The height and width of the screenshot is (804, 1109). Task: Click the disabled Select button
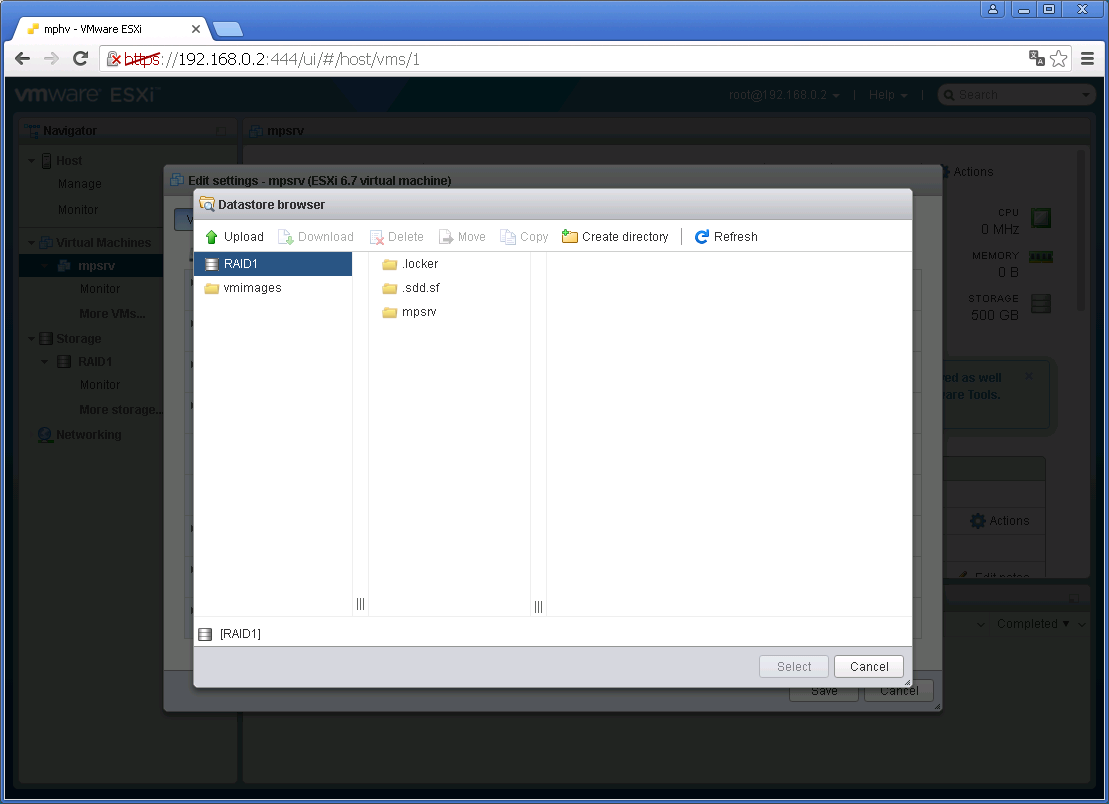(794, 667)
